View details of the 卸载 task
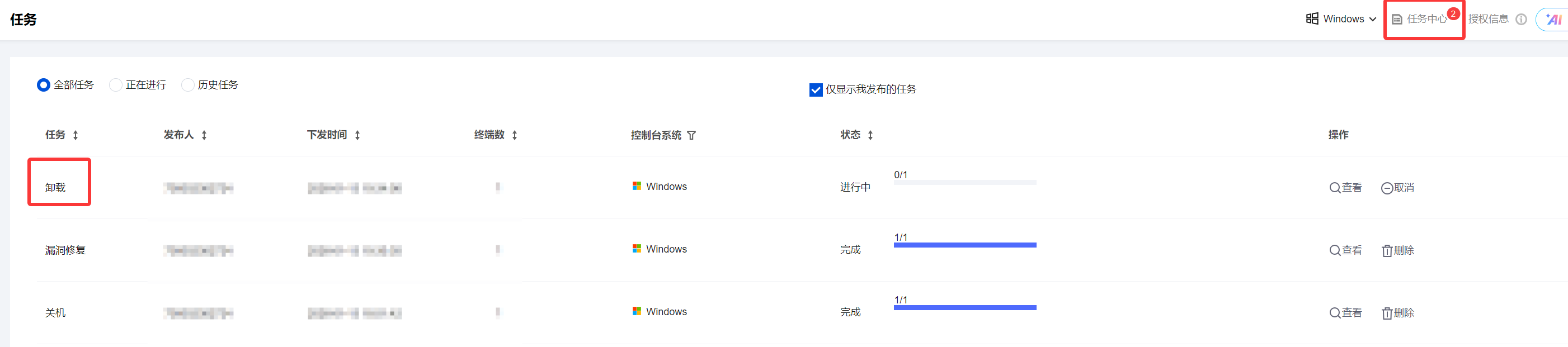Viewport: 1568px width, 347px height. pyautogui.click(x=1346, y=188)
